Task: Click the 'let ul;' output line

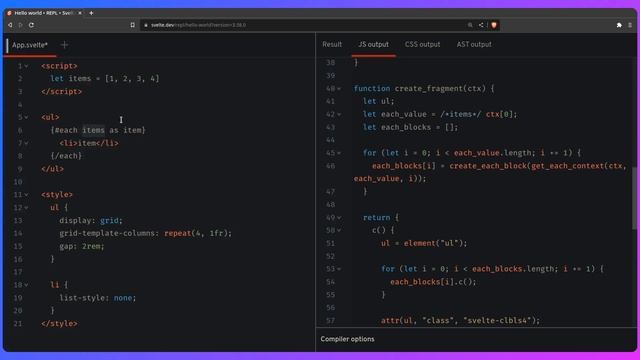Action: [x=378, y=101]
